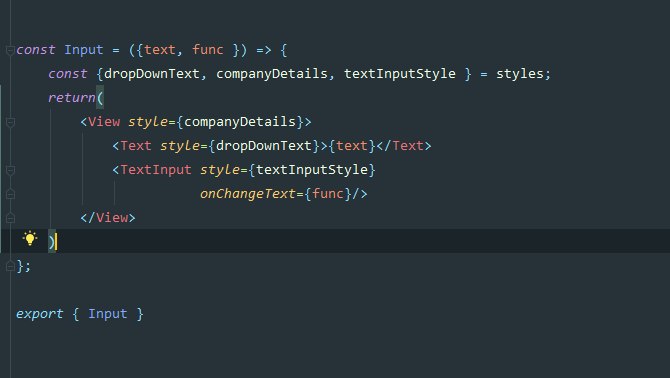670x378 pixels.
Task: Click the 'TextInput' tag name
Action: tap(156, 170)
